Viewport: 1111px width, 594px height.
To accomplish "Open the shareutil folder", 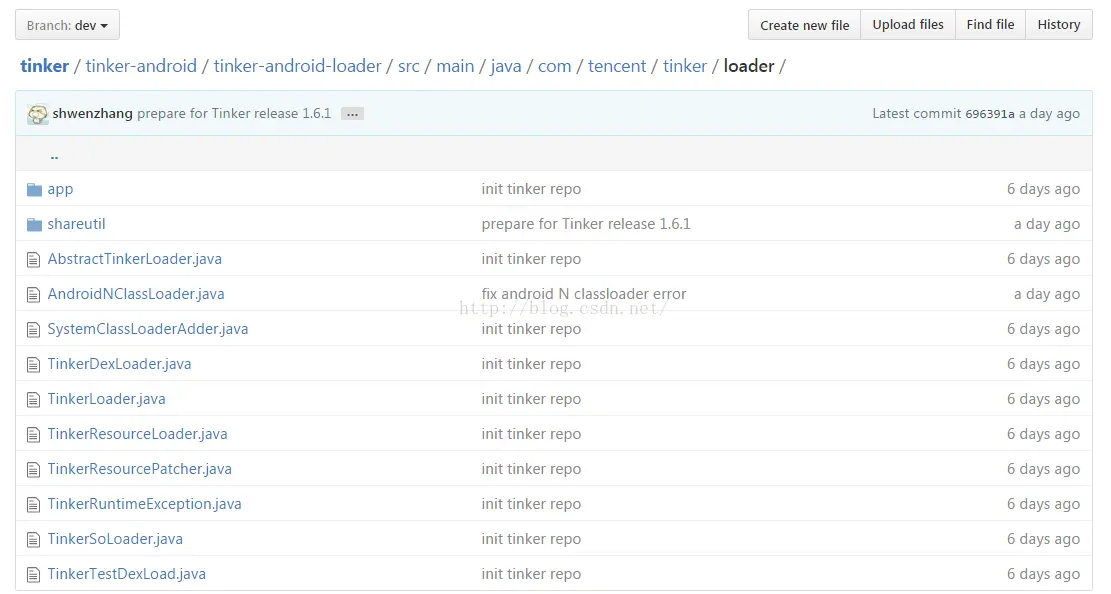I will [x=77, y=224].
